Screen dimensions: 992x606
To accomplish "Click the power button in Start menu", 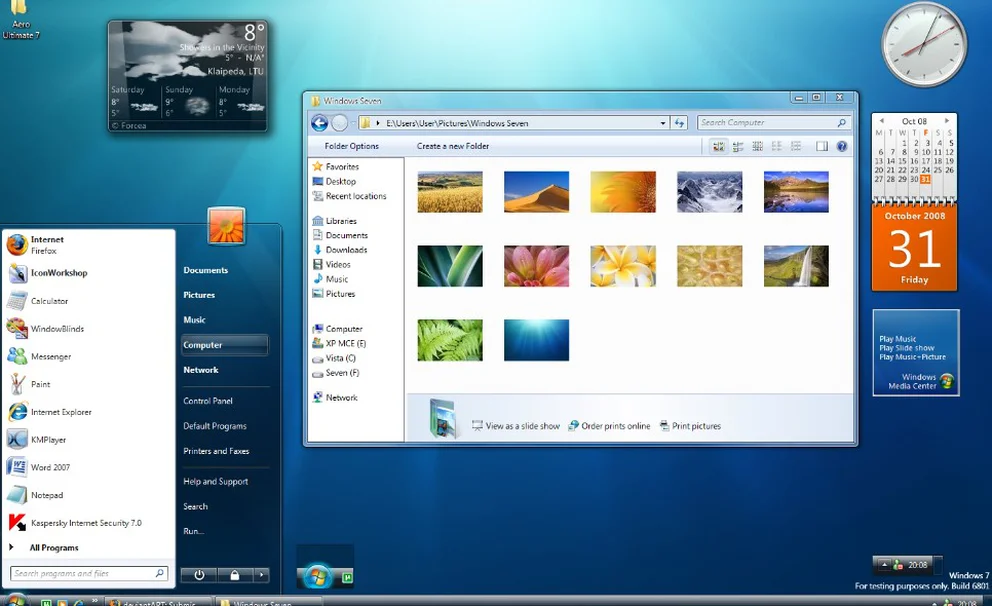I will [x=199, y=575].
